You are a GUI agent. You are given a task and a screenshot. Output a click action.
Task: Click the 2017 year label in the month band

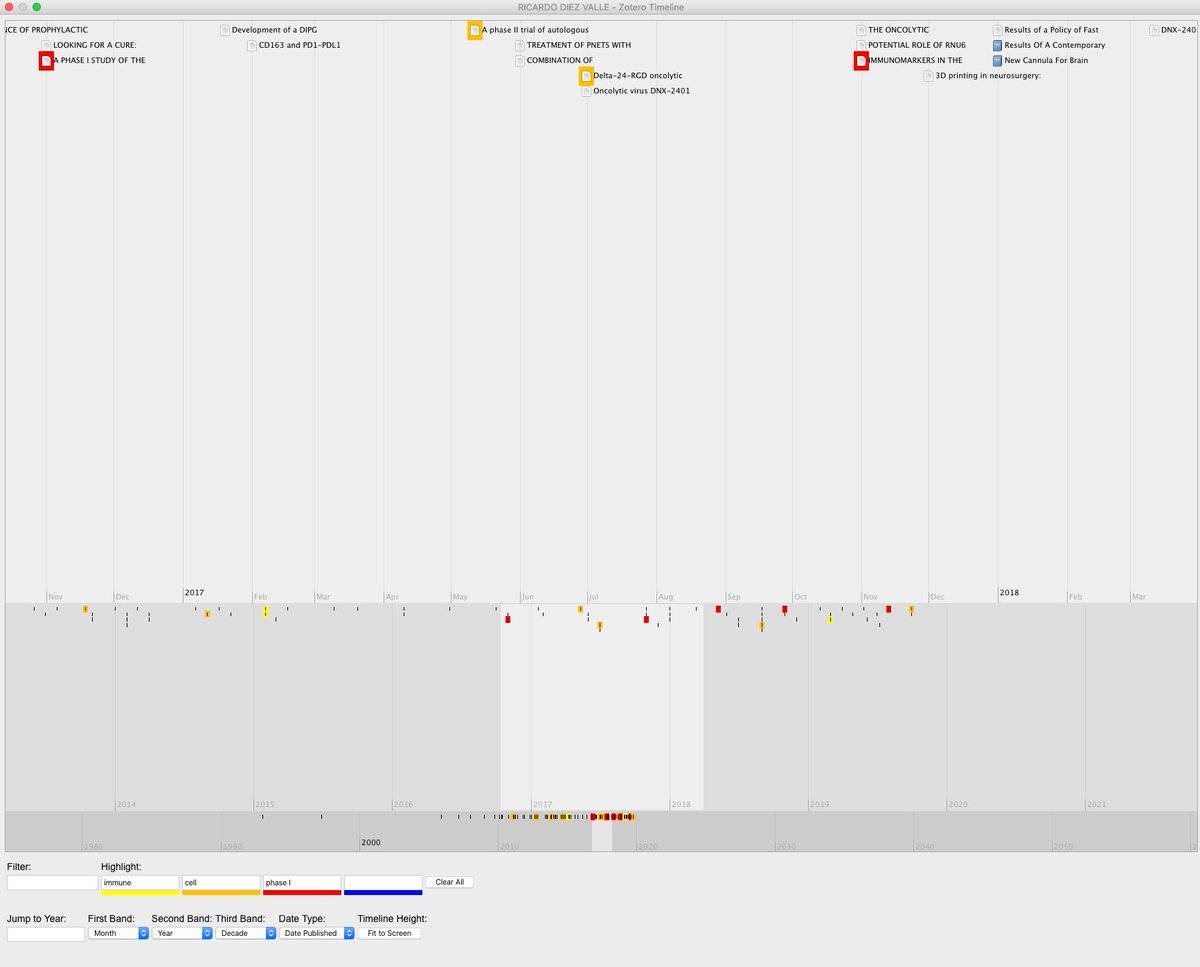[194, 593]
